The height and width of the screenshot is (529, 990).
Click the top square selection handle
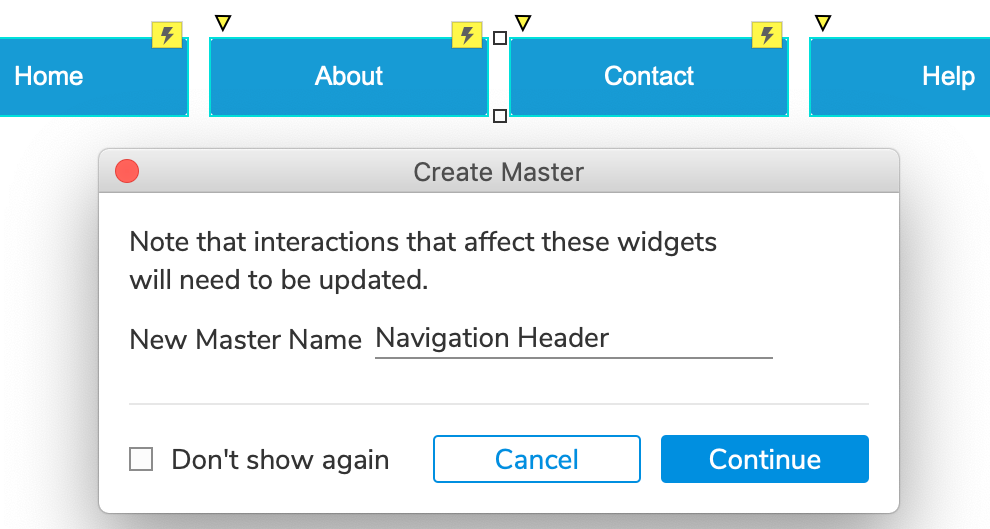(499, 39)
